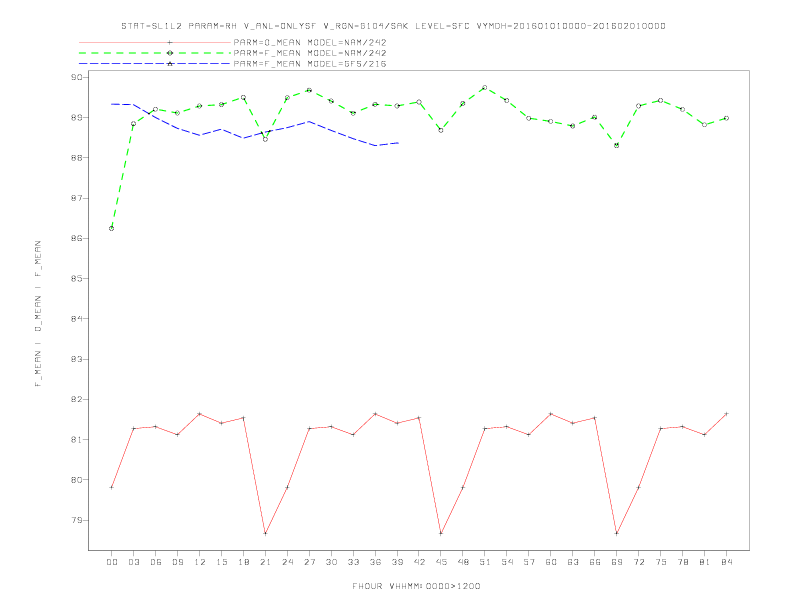
Task: Click x-axis forecast hour label 39
Action: [x=397, y=562]
